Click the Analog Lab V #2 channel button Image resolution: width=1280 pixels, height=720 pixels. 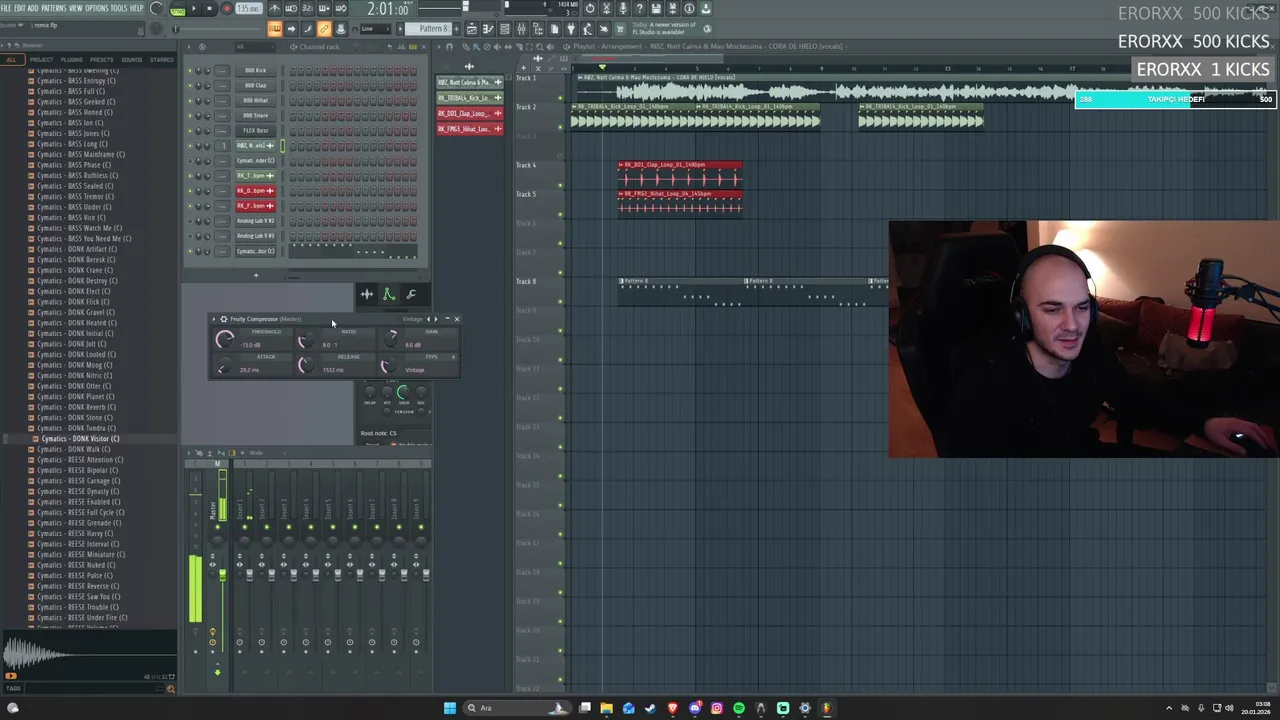pyautogui.click(x=255, y=221)
